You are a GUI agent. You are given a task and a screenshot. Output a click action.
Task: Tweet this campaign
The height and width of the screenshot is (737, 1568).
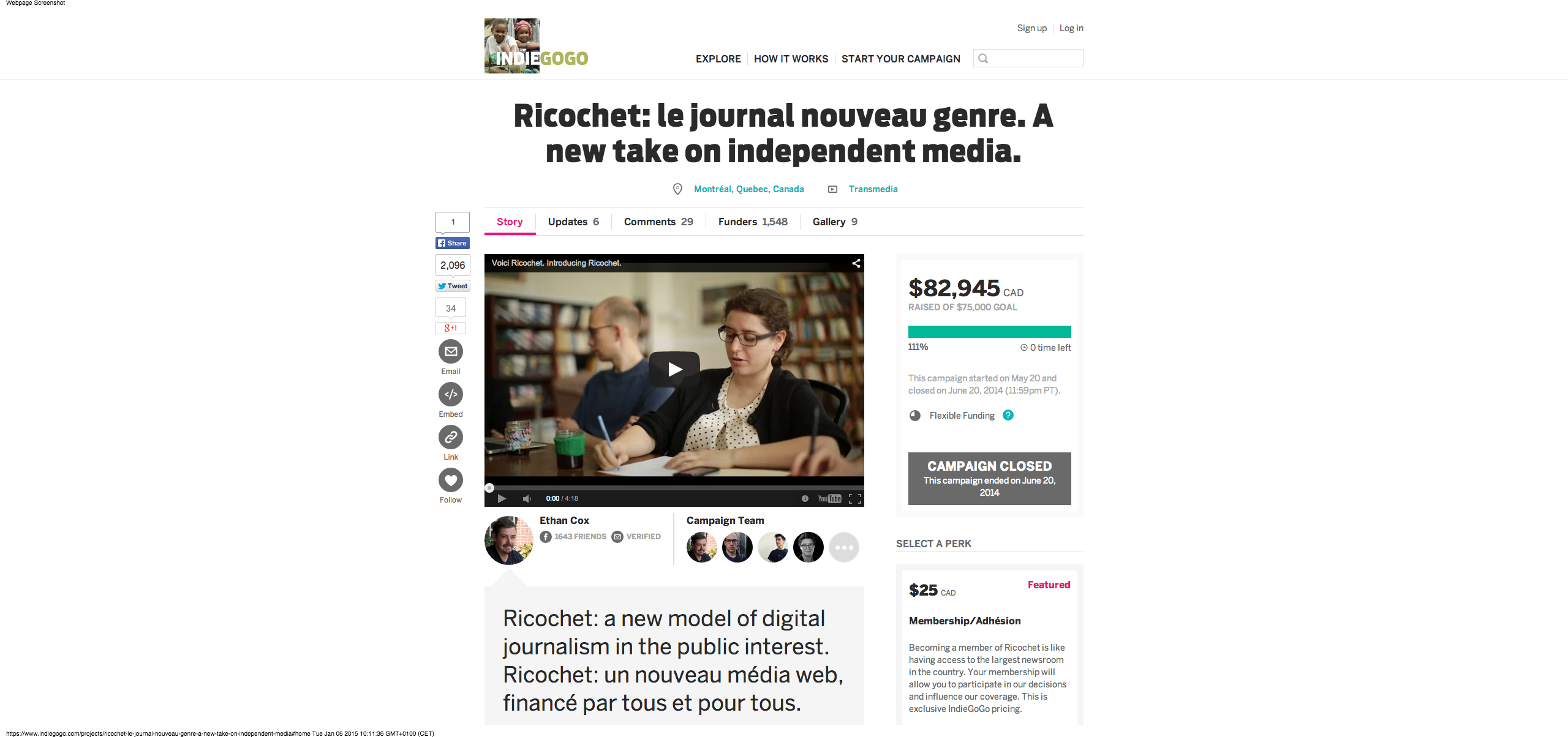point(453,286)
